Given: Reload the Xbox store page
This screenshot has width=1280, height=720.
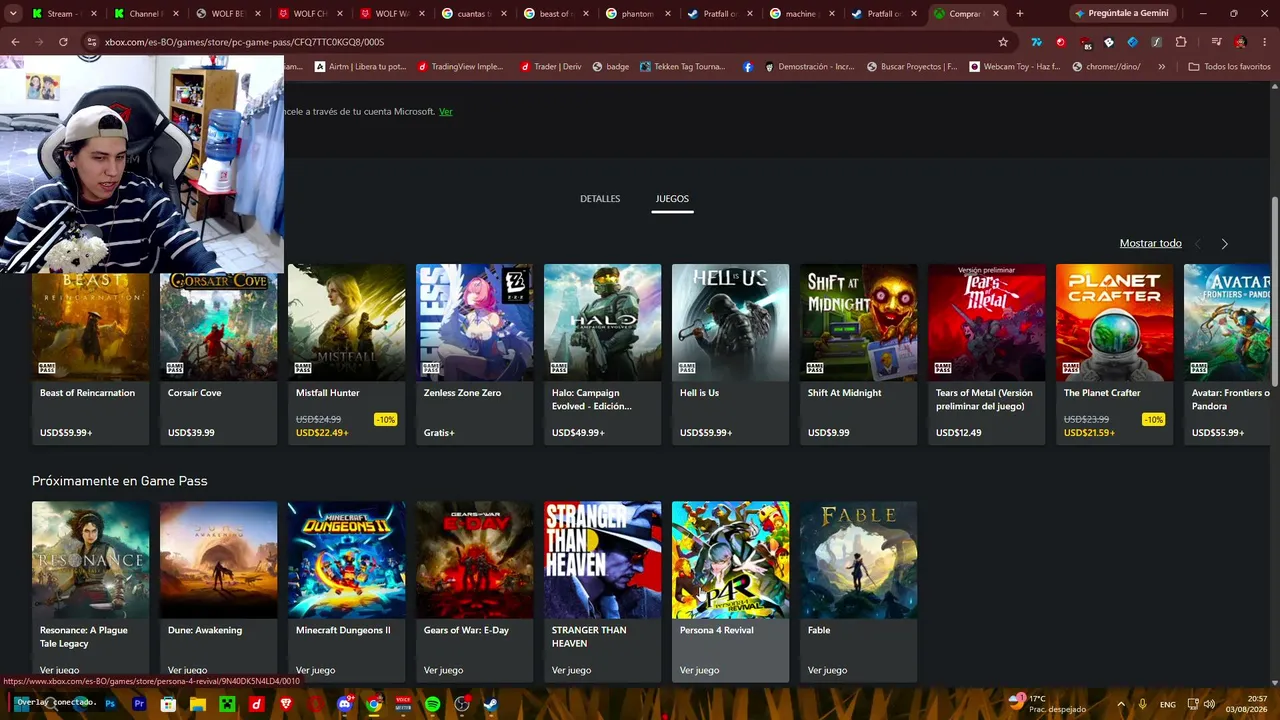Looking at the screenshot, I should [x=63, y=42].
